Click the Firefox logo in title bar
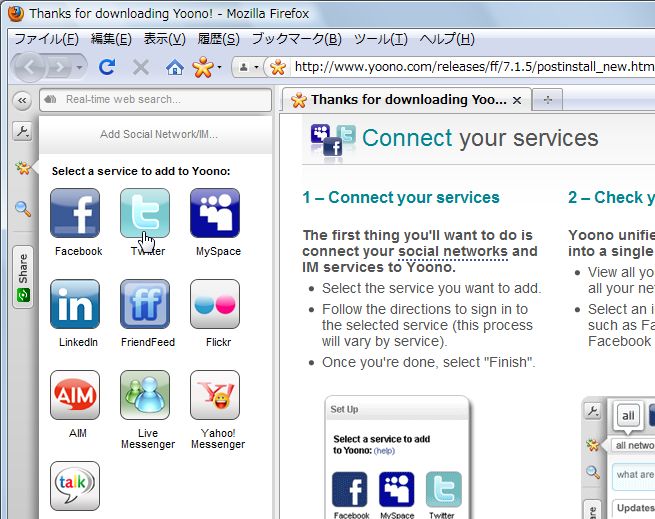The height and width of the screenshot is (519, 655). [16, 13]
